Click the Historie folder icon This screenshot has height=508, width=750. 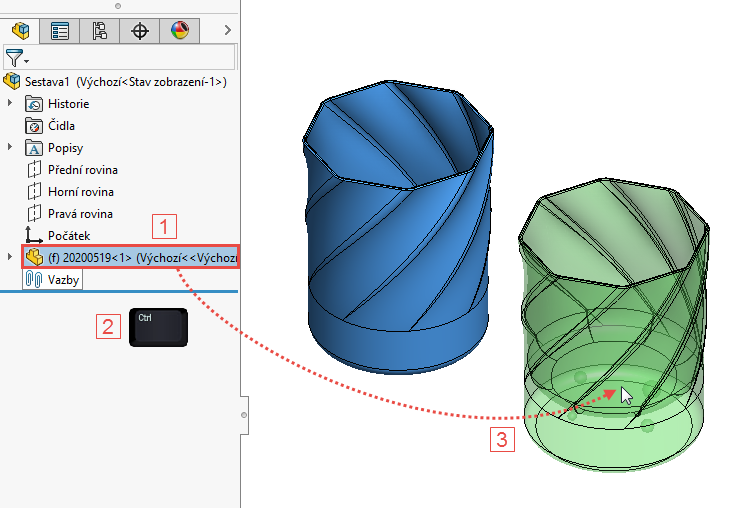click(34, 104)
